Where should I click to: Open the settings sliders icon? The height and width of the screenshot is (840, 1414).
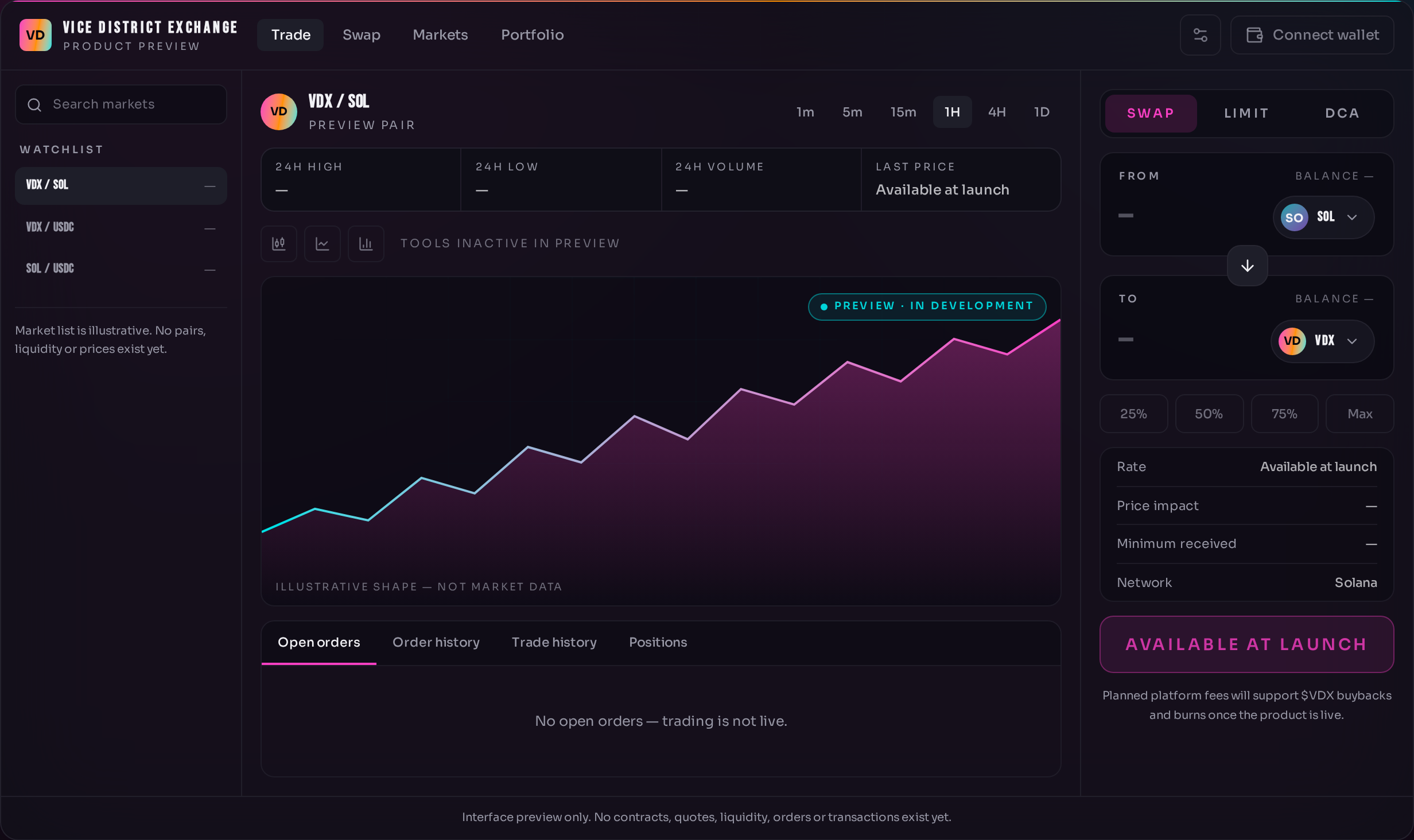tap(1200, 35)
